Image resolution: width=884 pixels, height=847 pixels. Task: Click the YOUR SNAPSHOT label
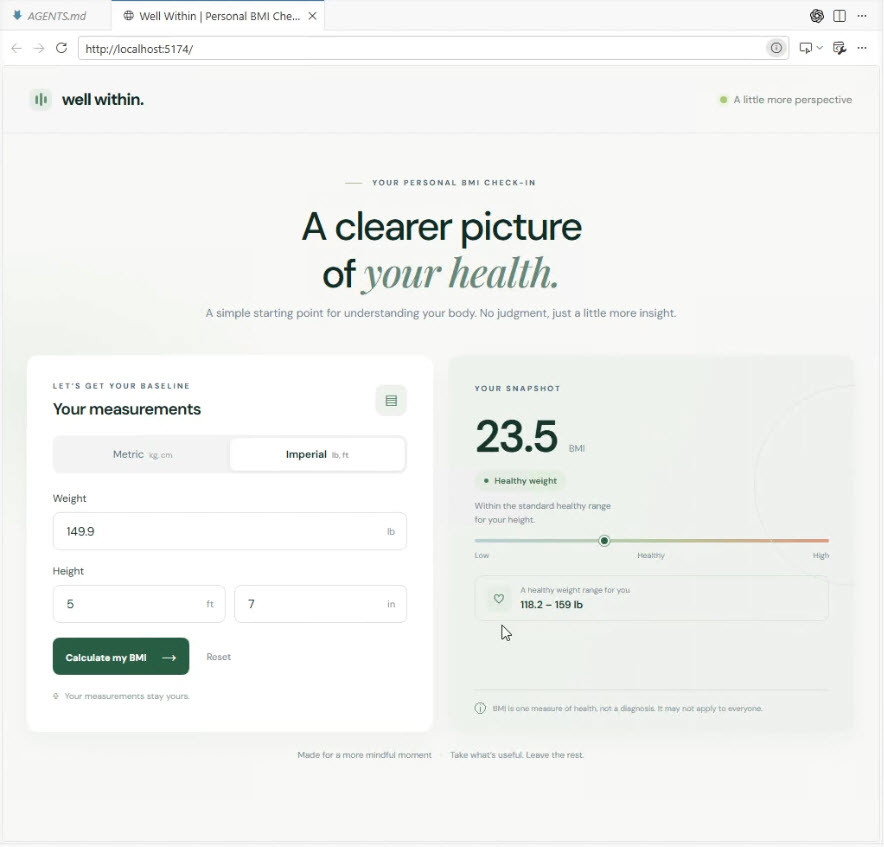(x=518, y=389)
